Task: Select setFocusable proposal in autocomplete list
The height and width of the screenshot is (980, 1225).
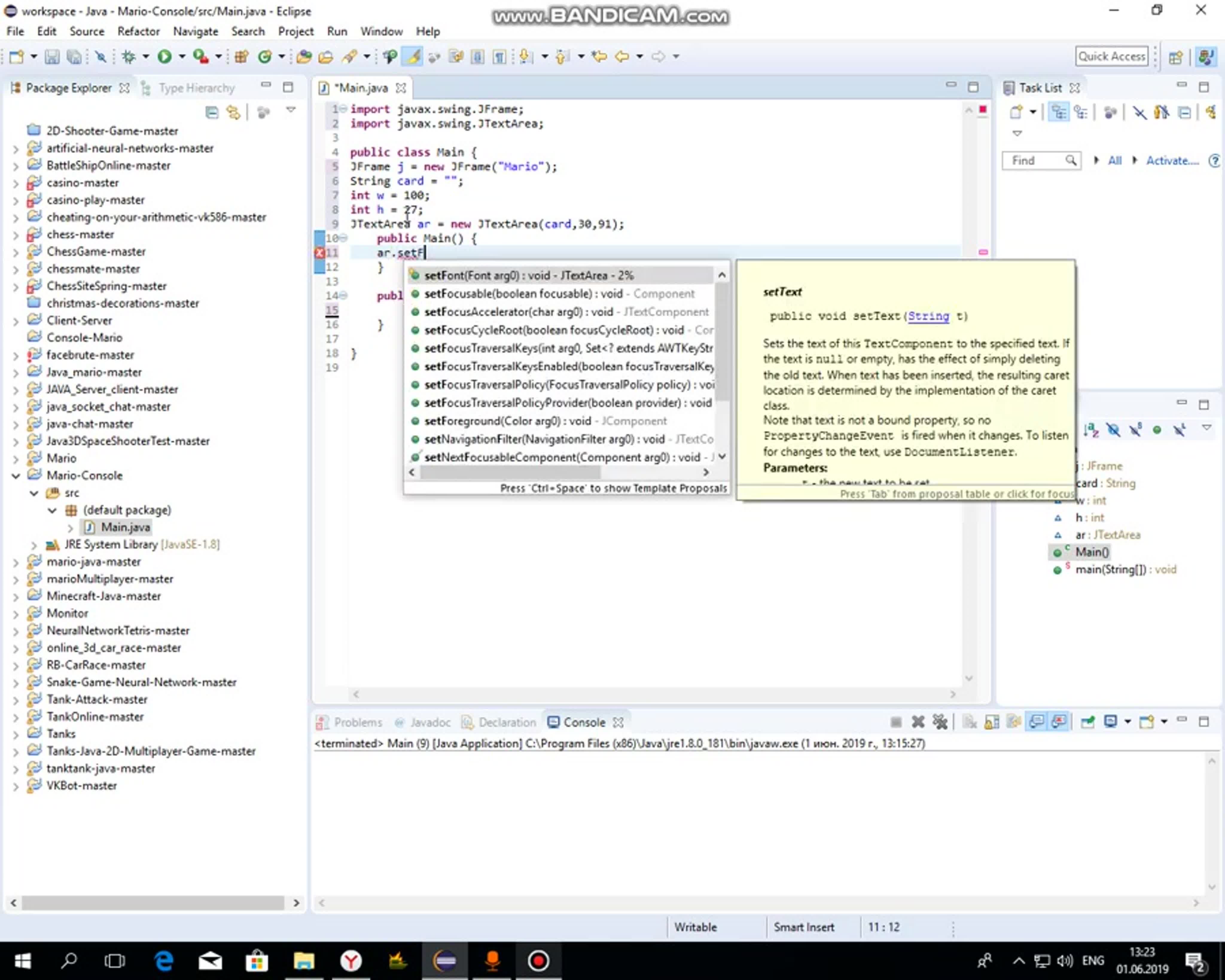Action: click(x=560, y=294)
